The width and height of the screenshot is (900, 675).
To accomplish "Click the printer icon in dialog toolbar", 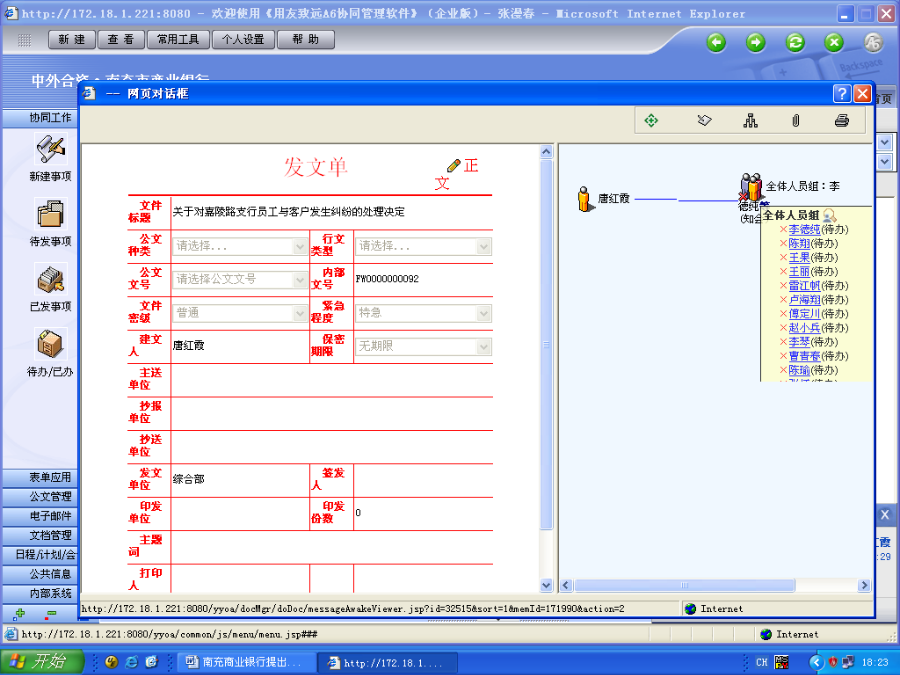I will pos(841,121).
